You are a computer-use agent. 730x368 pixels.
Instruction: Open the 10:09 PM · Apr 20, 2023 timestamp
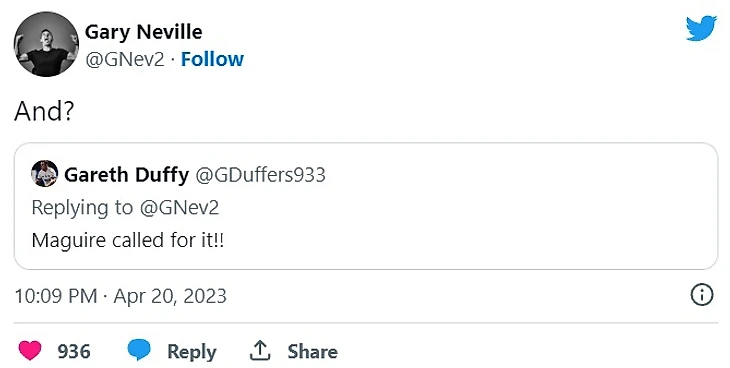tap(121, 296)
